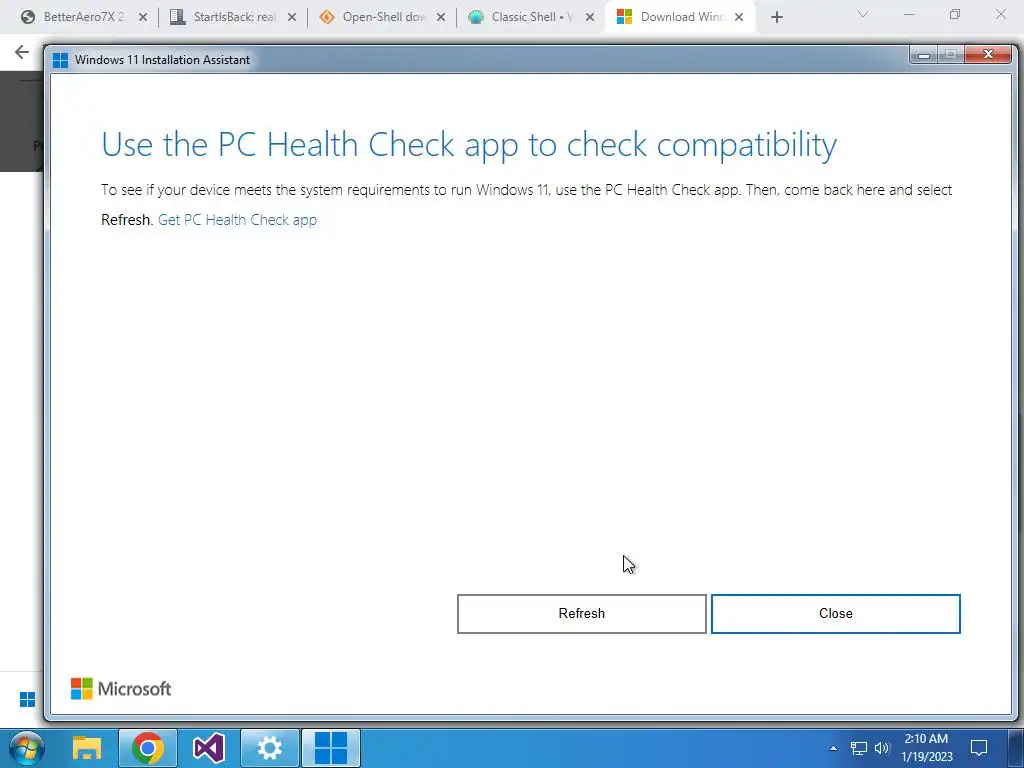The width and height of the screenshot is (1024, 768).
Task: Minimize the Installation Assistant window
Action: (x=923, y=55)
